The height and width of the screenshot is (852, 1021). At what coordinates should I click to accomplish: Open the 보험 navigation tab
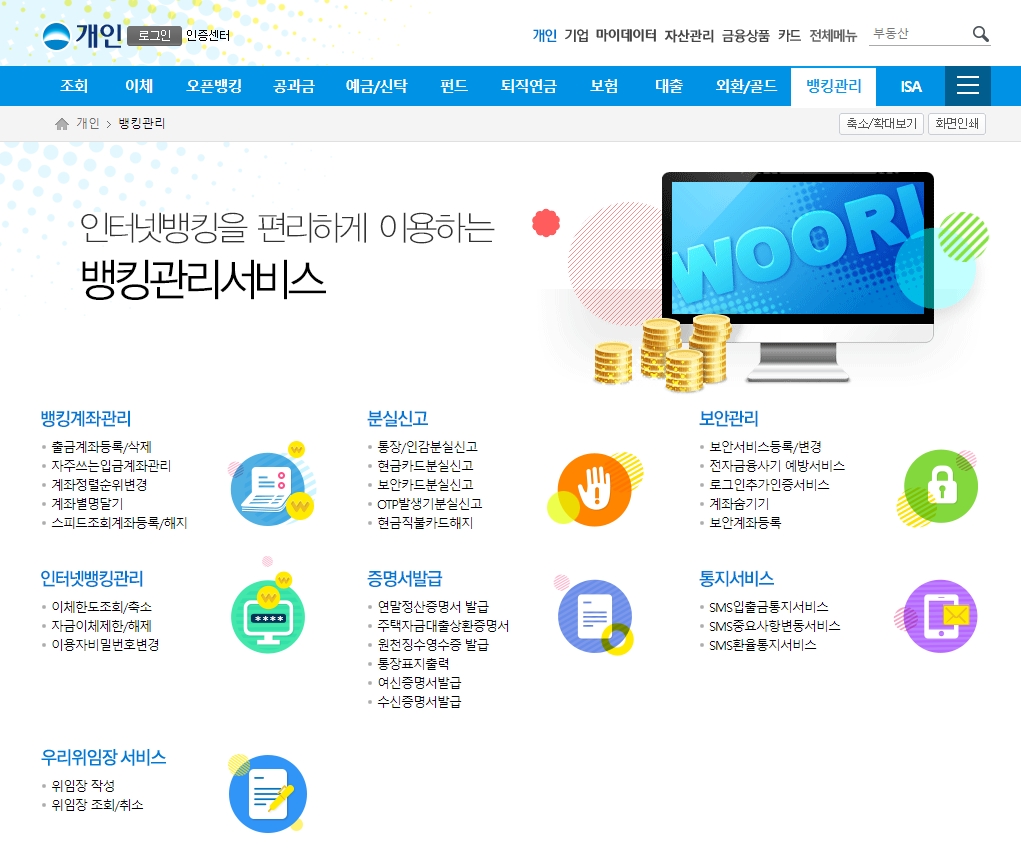pos(604,86)
